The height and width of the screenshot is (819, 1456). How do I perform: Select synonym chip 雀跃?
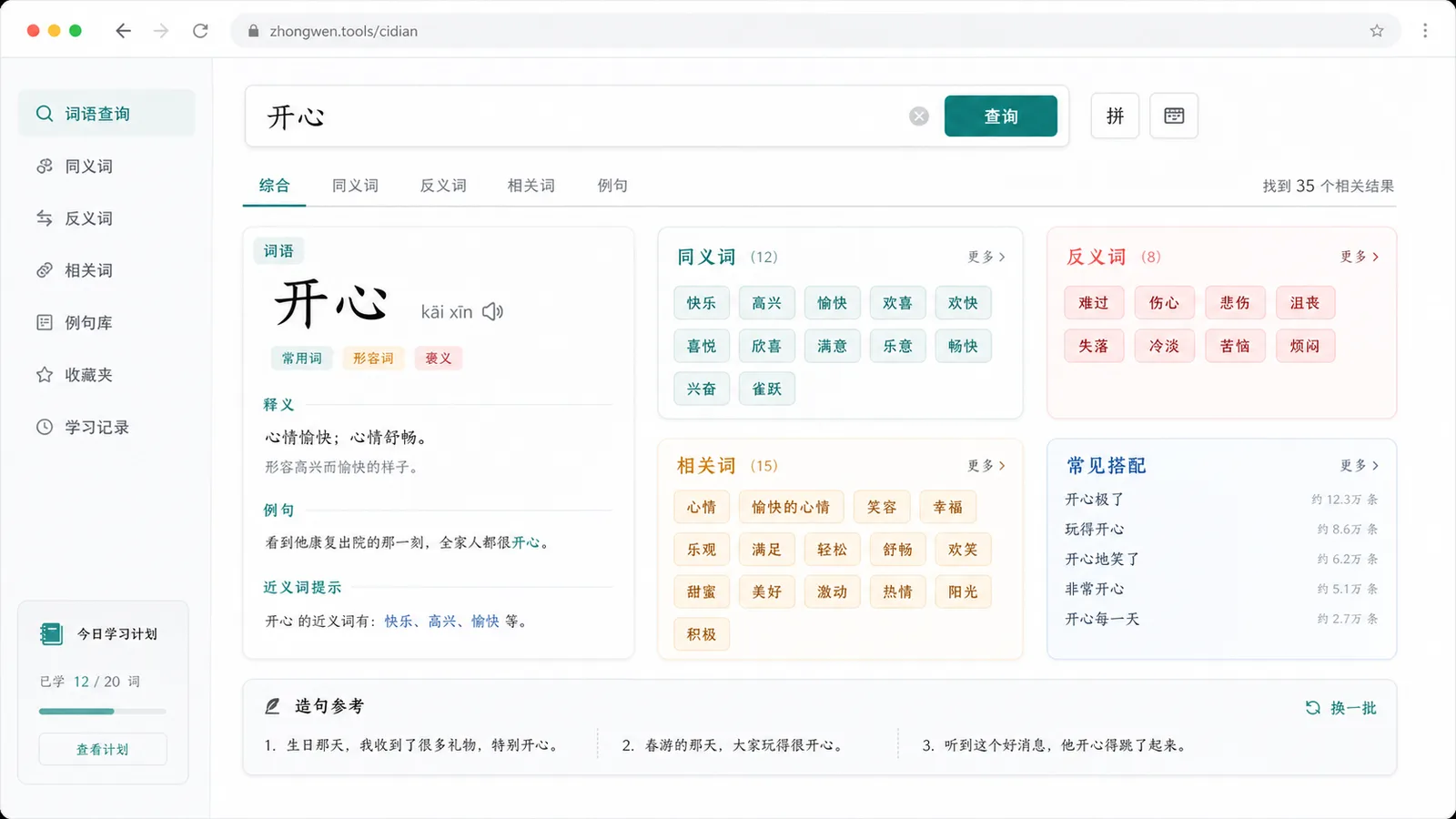(767, 389)
